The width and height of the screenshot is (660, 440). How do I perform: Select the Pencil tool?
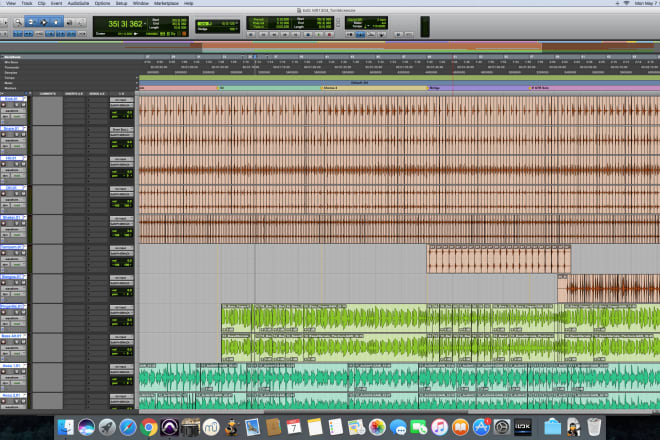point(81,22)
